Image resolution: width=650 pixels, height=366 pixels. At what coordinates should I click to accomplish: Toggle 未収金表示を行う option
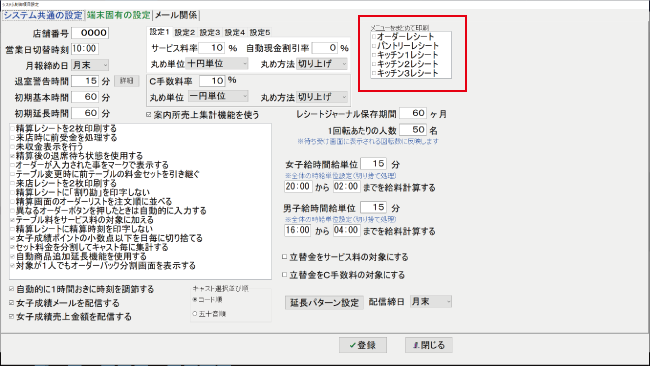13,147
